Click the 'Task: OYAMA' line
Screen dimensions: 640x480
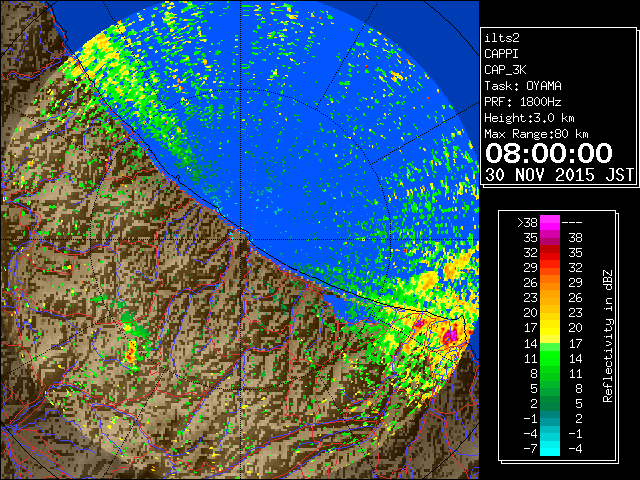coord(523,86)
